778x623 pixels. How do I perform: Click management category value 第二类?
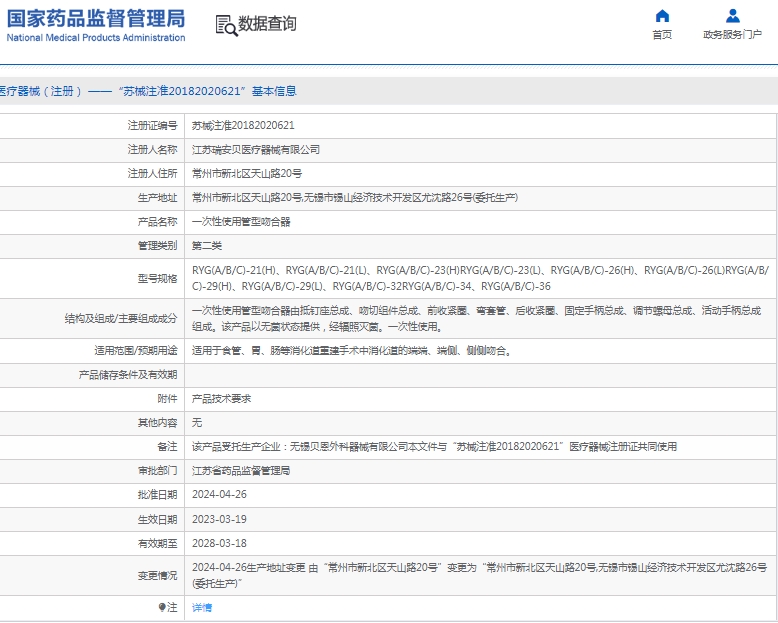tap(207, 246)
